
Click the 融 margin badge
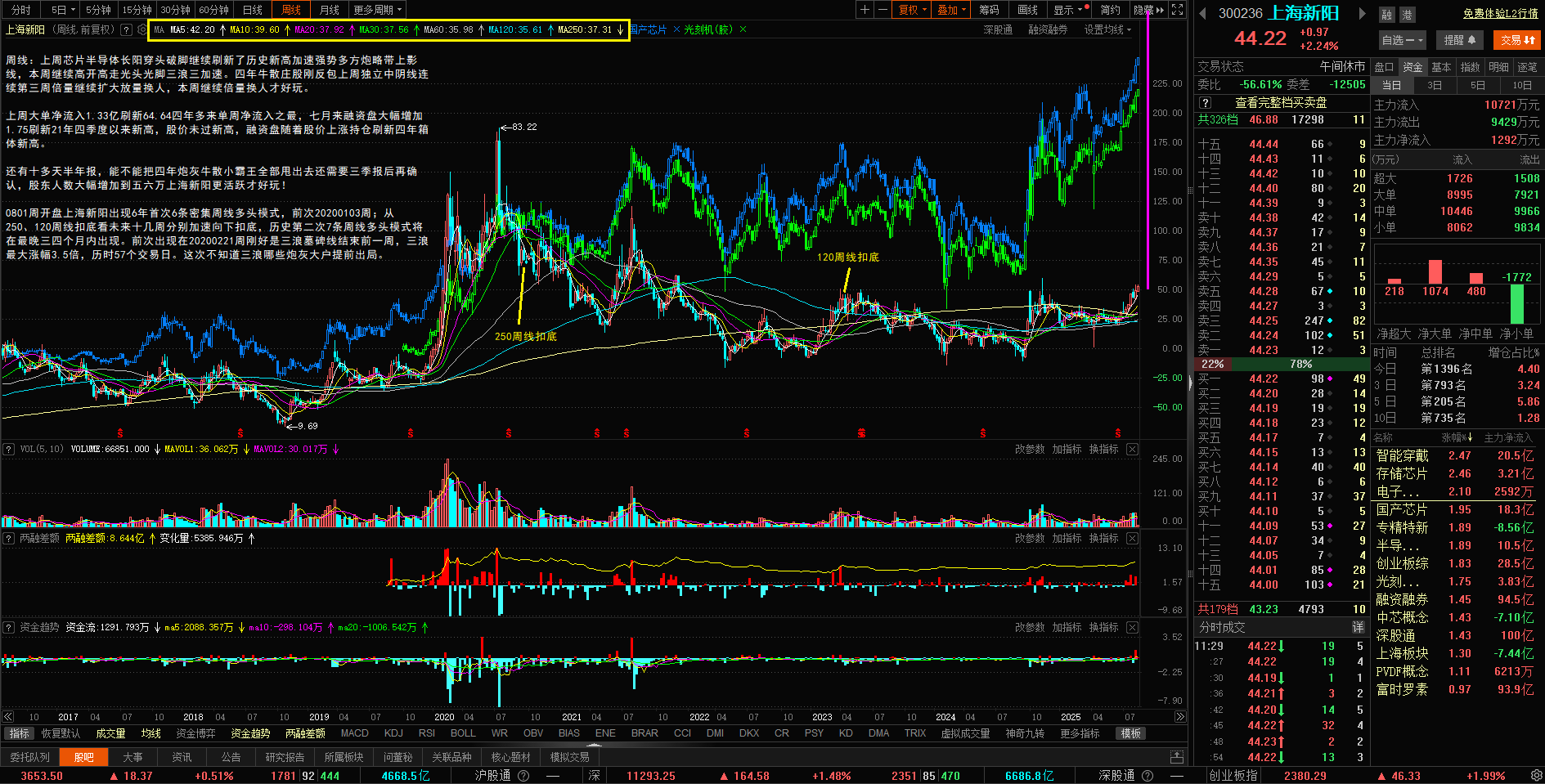click(x=1387, y=15)
